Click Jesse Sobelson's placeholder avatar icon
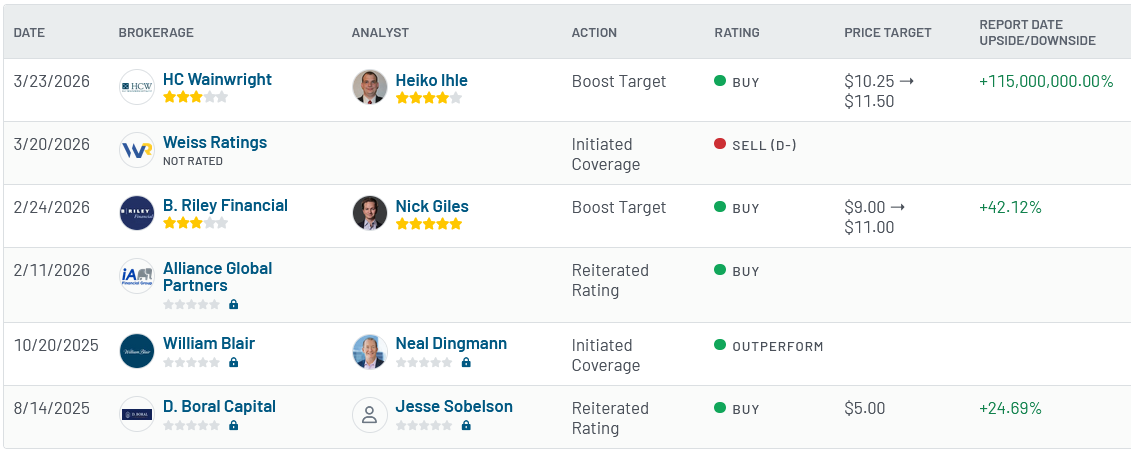Viewport: 1131px width, 456px height. [370, 414]
